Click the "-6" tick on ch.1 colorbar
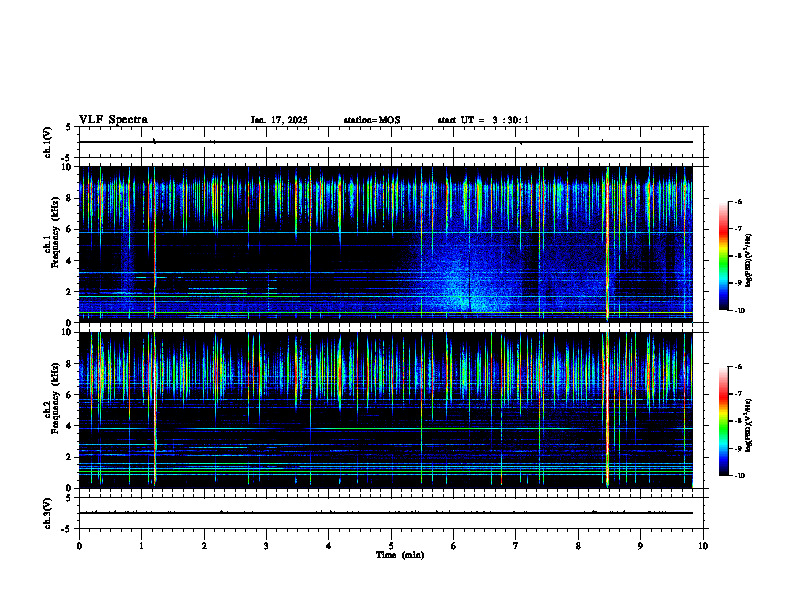792x612 pixels. coord(738,201)
